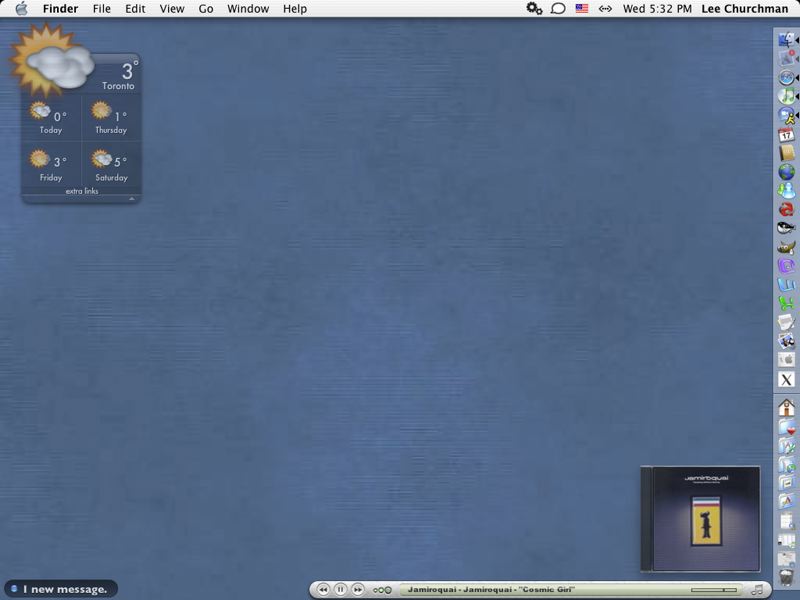Open the 1 new message notification
Viewport: 800px width, 600px height.
pyautogui.click(x=61, y=589)
